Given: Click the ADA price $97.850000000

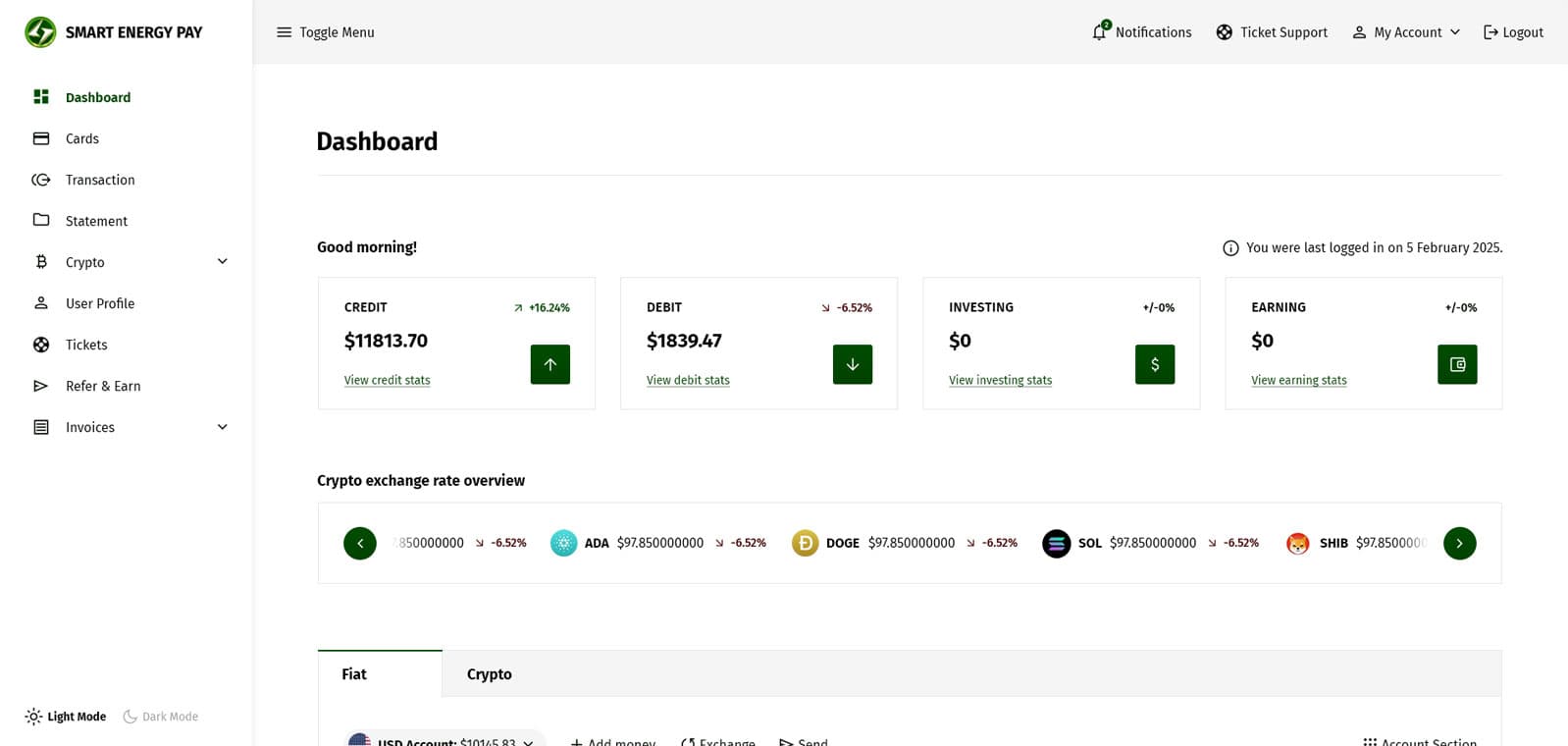Looking at the screenshot, I should click(x=660, y=543).
